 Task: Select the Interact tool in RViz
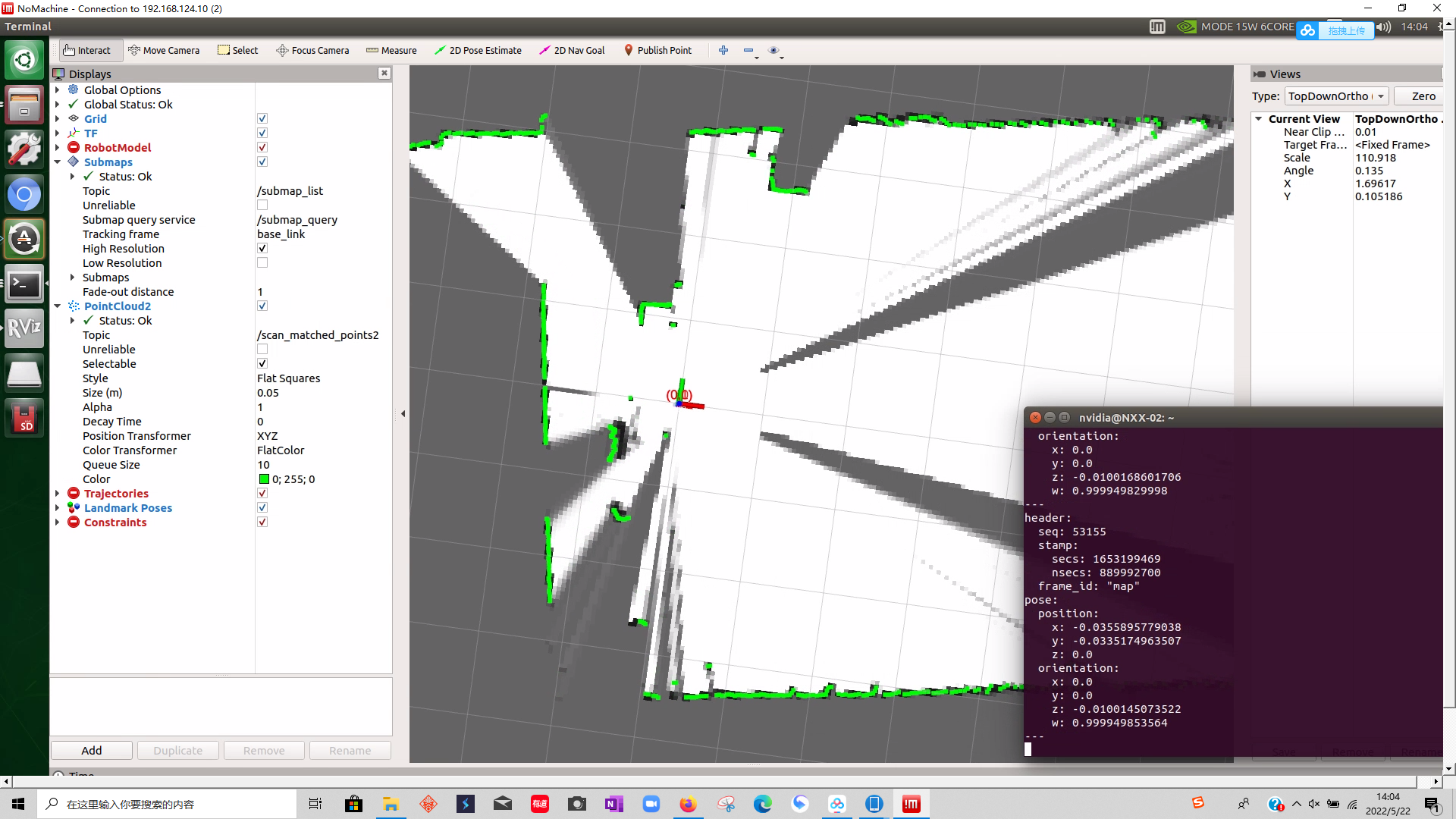click(89, 50)
